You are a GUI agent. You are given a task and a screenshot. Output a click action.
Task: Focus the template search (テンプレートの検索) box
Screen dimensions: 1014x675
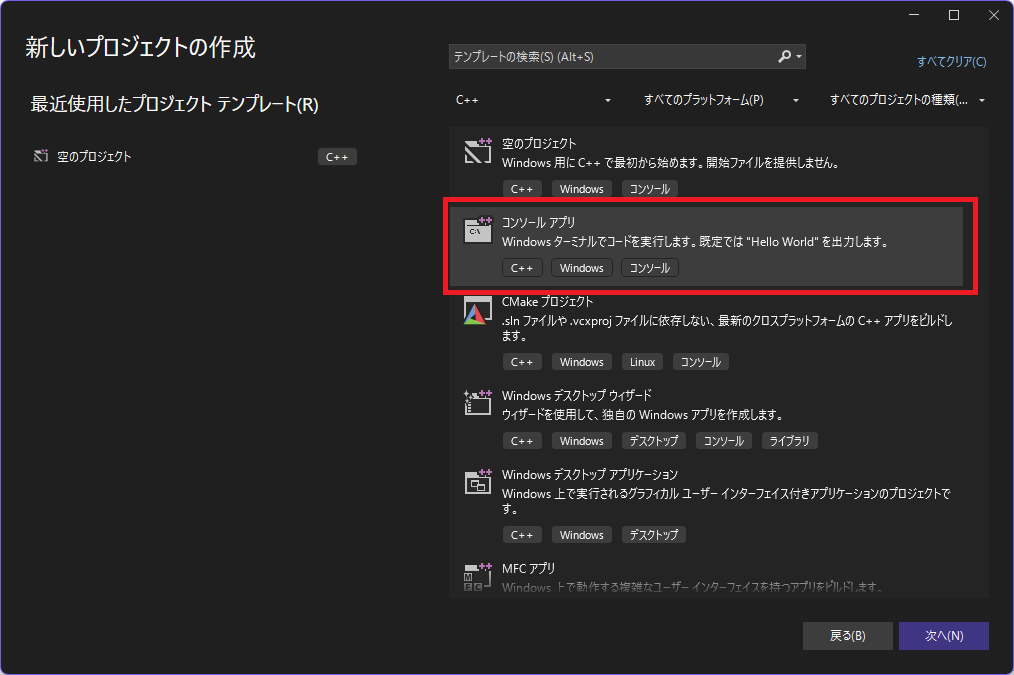(610, 57)
